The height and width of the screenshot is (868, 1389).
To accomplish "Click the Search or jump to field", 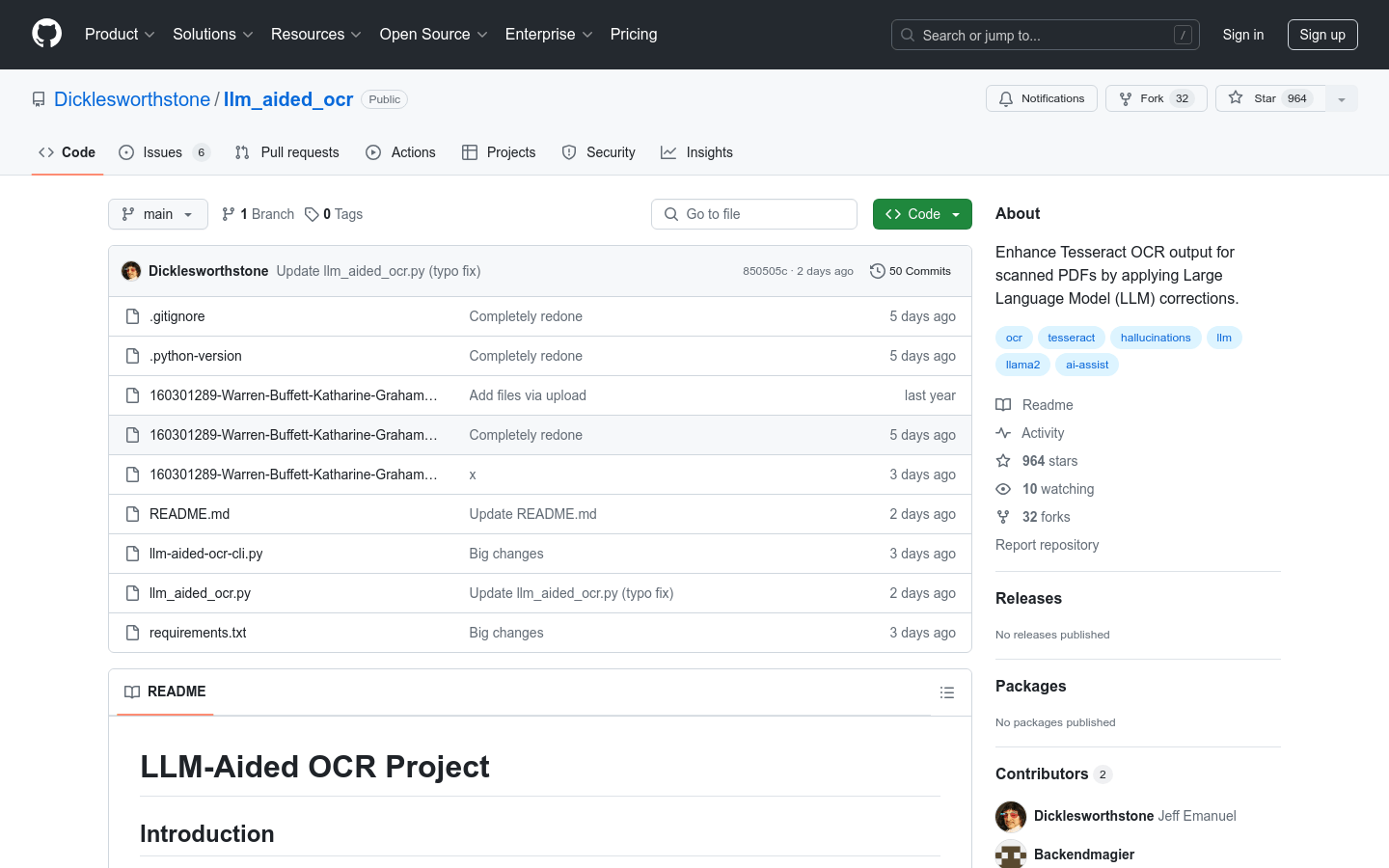I will click(x=1046, y=35).
